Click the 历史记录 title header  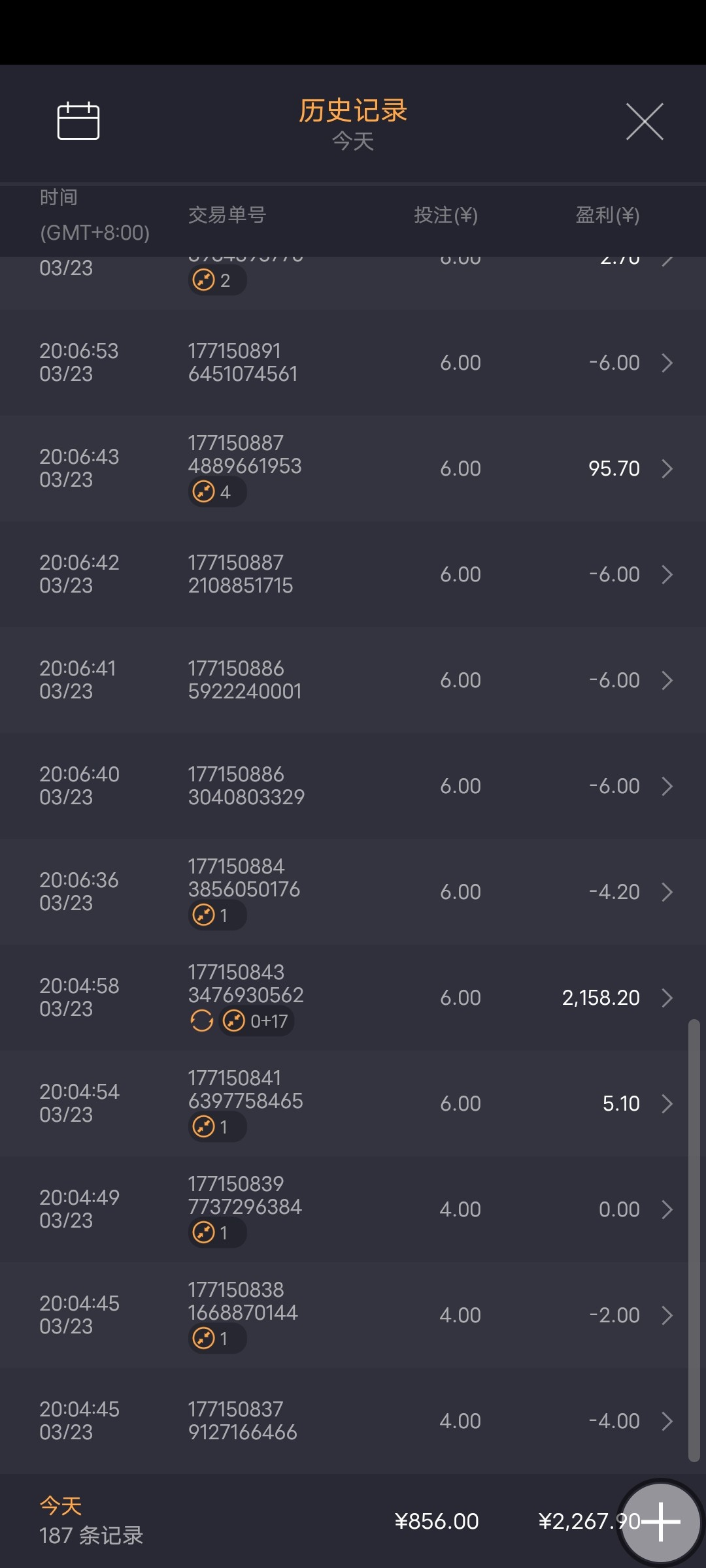[x=353, y=111]
